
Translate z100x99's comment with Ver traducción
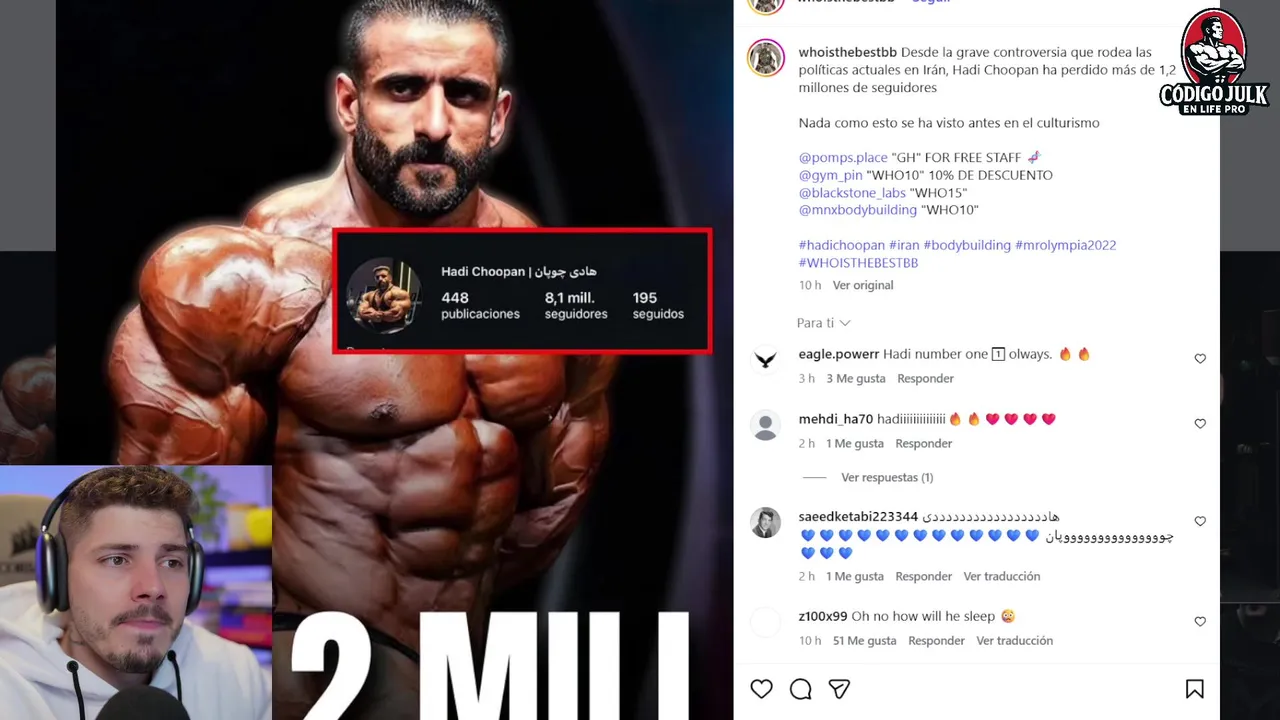1014,641
